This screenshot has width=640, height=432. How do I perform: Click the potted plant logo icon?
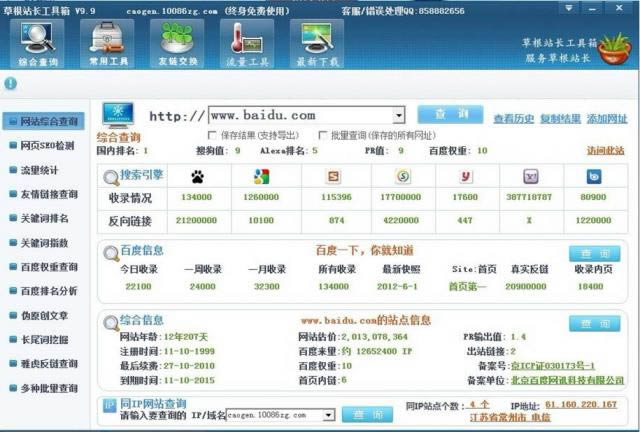click(x=614, y=49)
